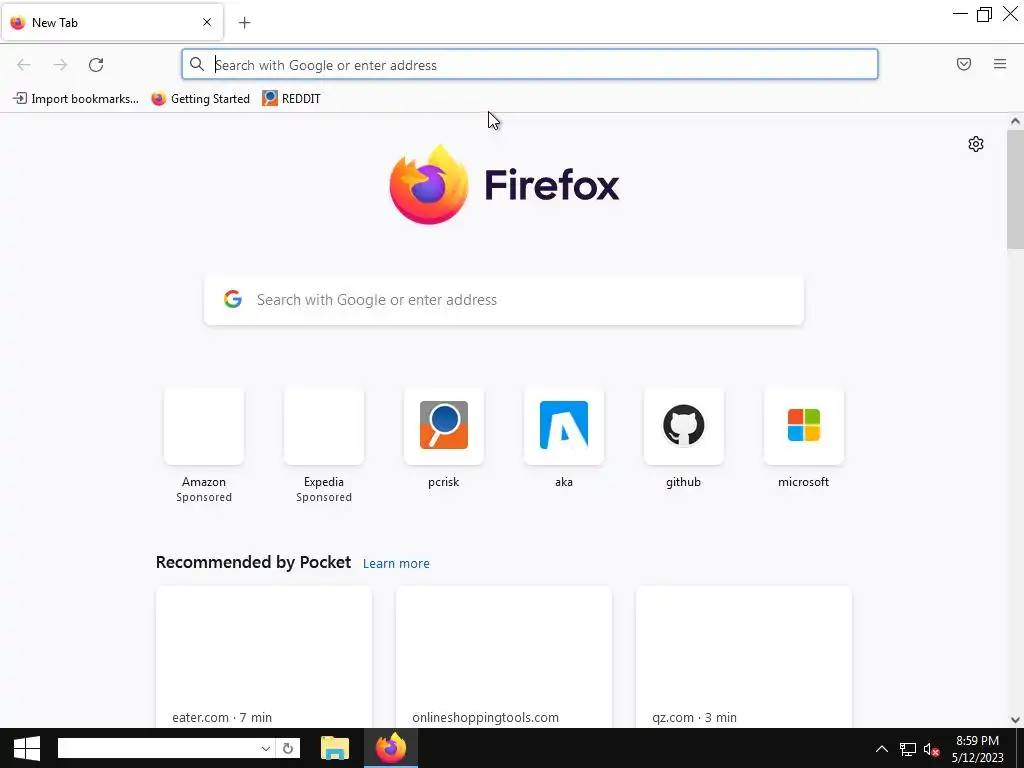Close the New Tab tab
This screenshot has width=1024, height=768.
click(207, 22)
